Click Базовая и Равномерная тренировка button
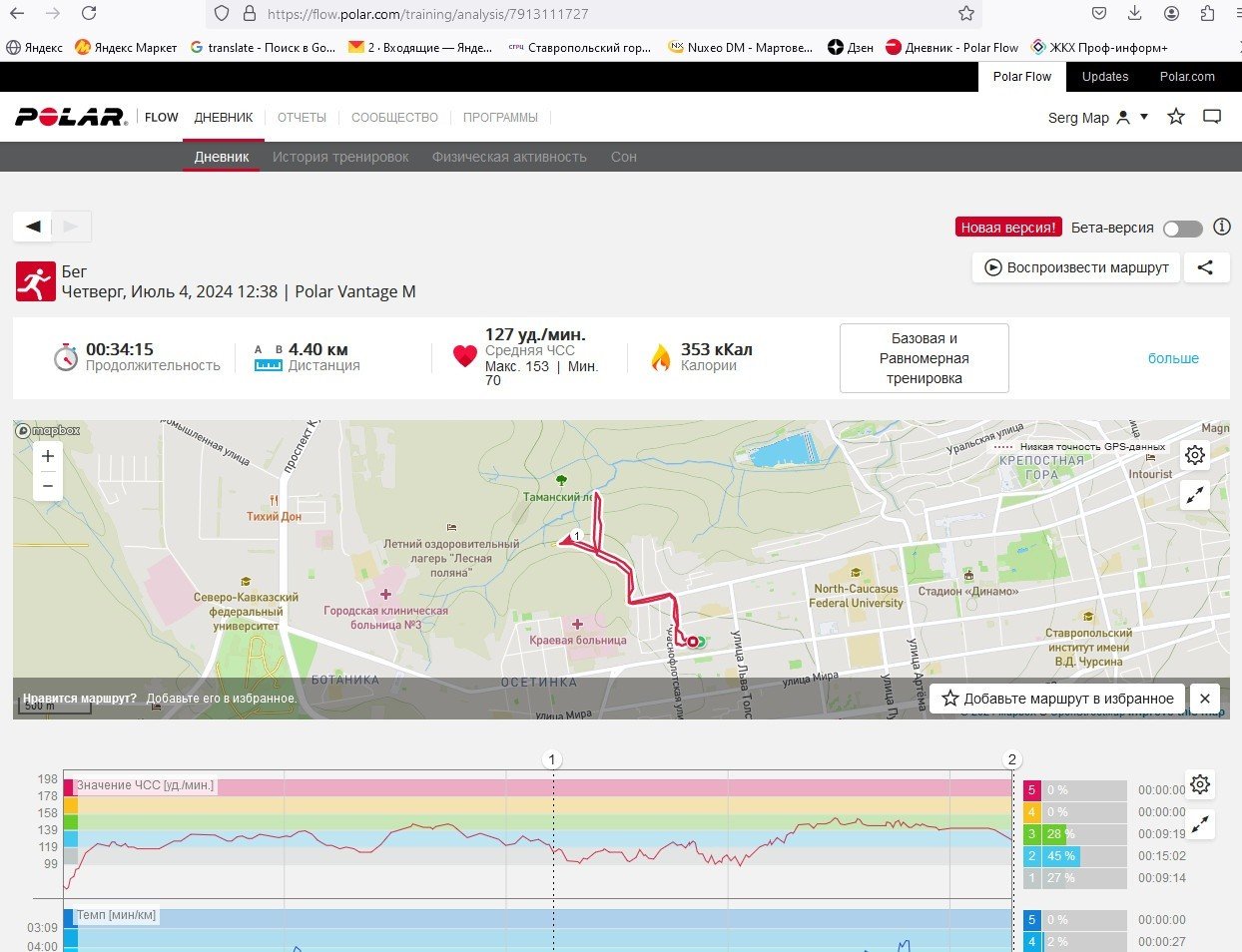This screenshot has width=1242, height=952. coord(925,358)
